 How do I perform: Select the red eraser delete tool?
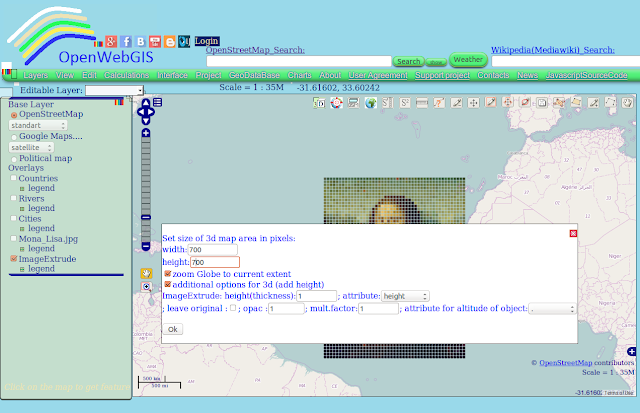pyautogui.click(x=525, y=102)
